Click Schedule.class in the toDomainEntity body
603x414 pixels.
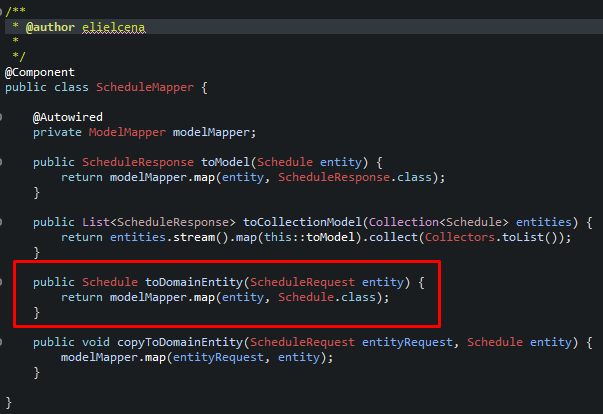327,297
